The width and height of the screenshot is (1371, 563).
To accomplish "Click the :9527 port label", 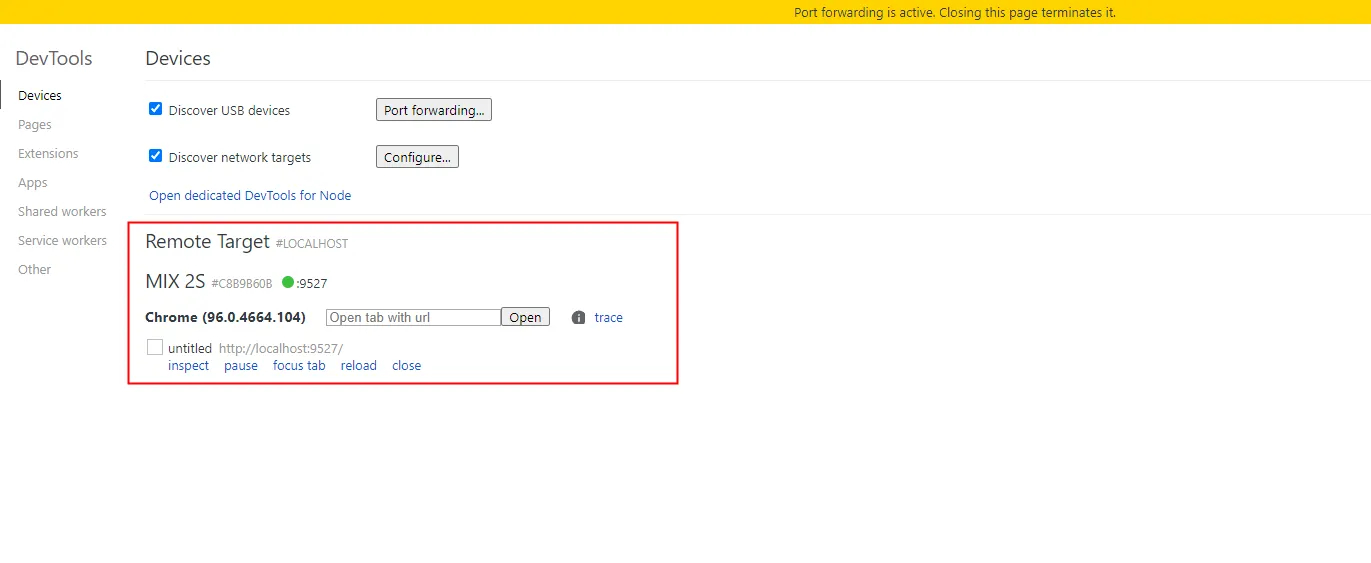I will tap(312, 284).
